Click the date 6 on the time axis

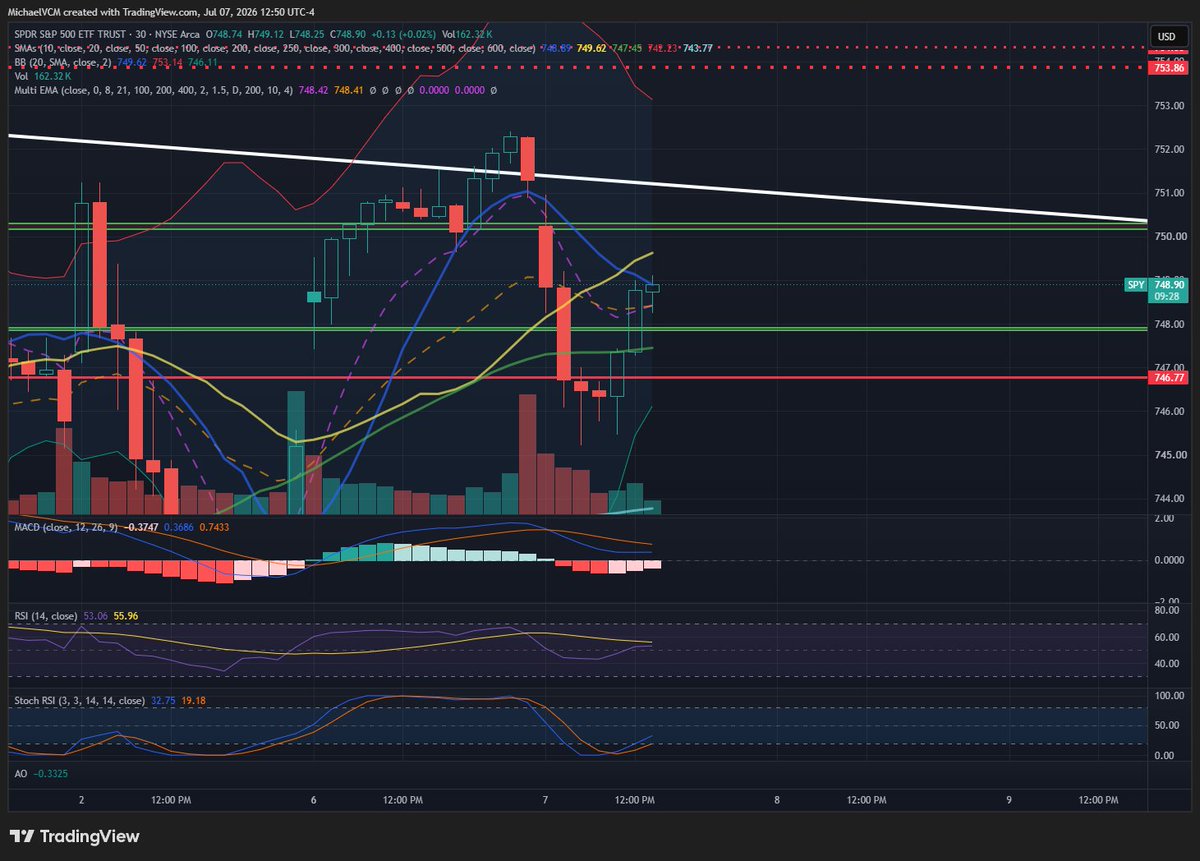314,800
